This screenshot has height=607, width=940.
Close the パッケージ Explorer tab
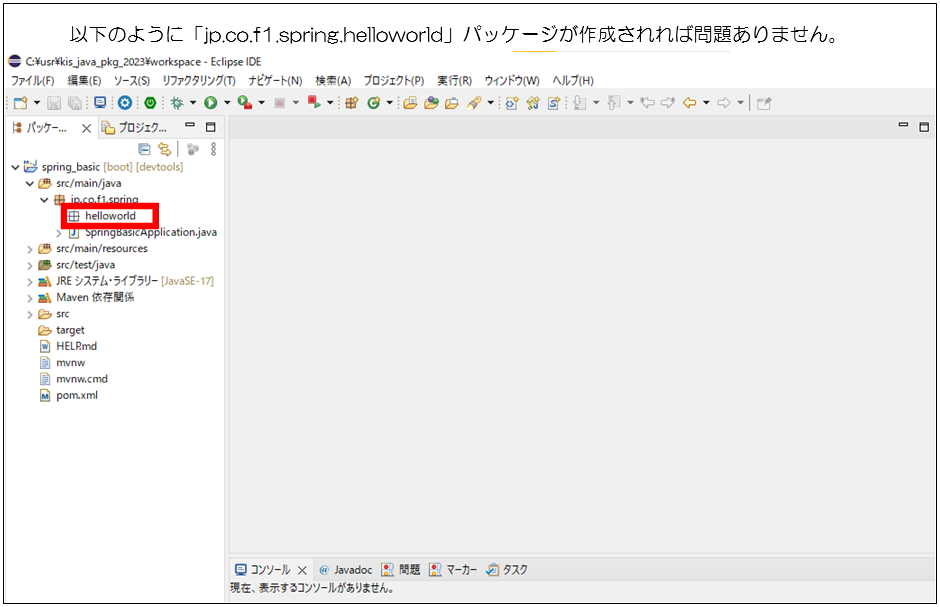[x=86, y=128]
